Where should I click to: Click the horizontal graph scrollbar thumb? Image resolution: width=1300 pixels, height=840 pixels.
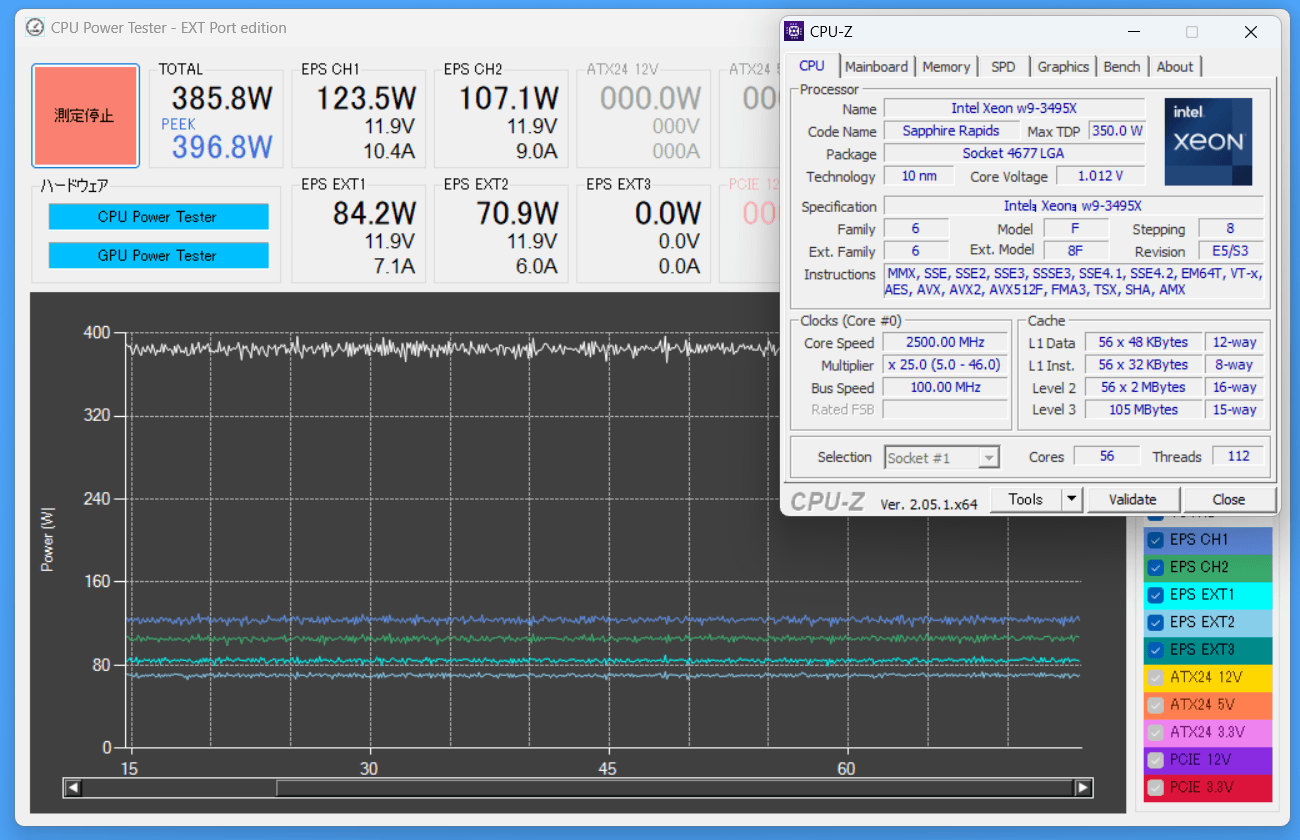676,788
